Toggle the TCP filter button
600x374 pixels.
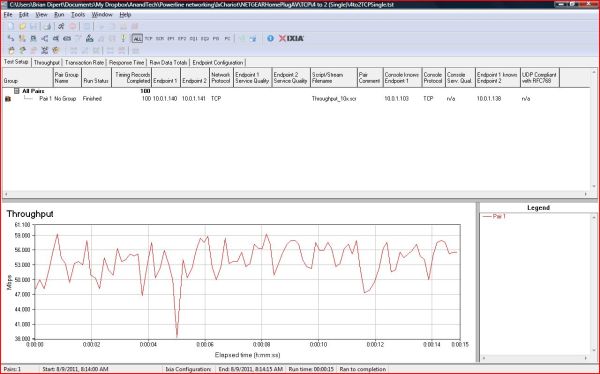click(x=148, y=38)
